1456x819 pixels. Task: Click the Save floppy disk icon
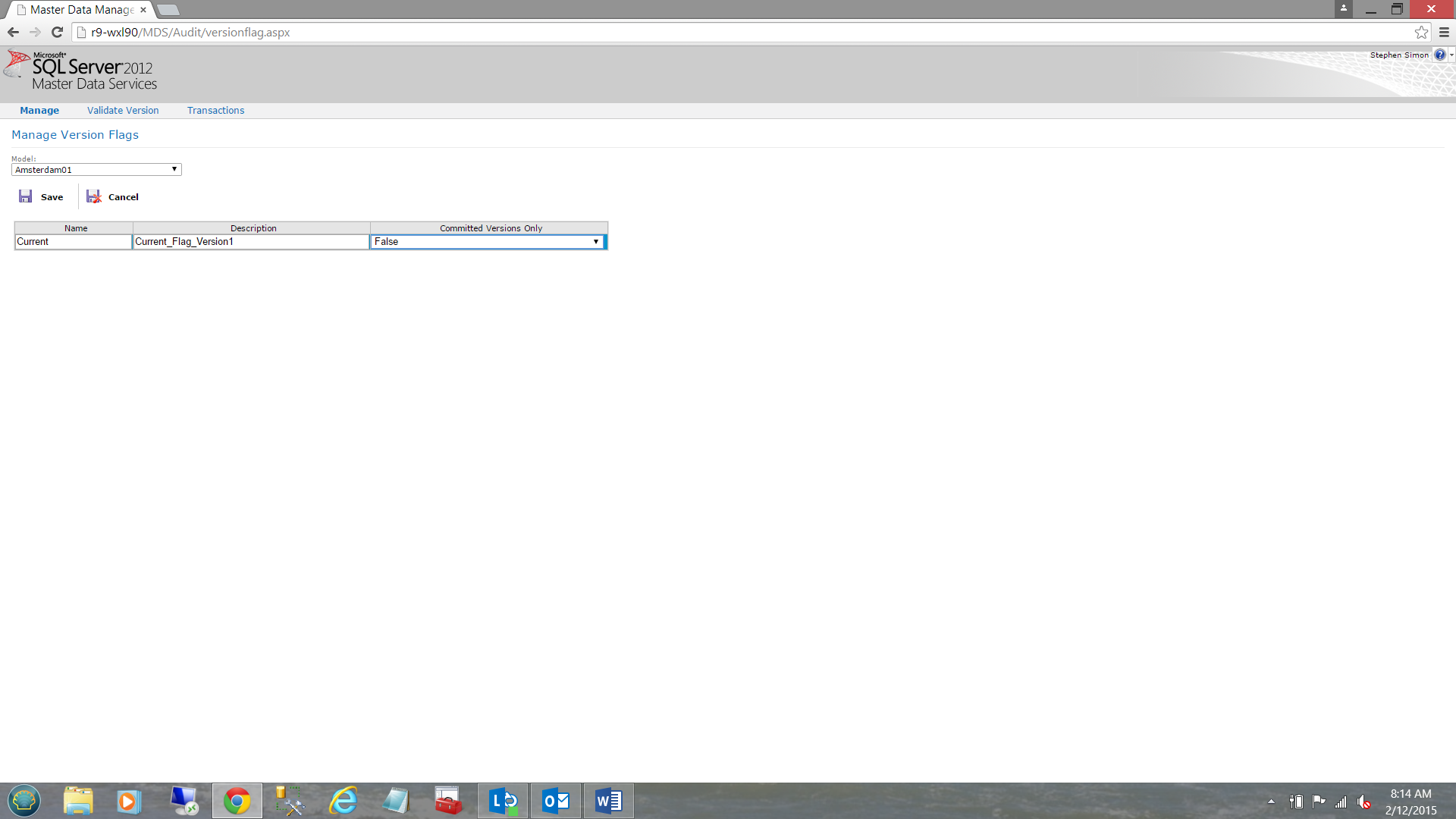26,196
